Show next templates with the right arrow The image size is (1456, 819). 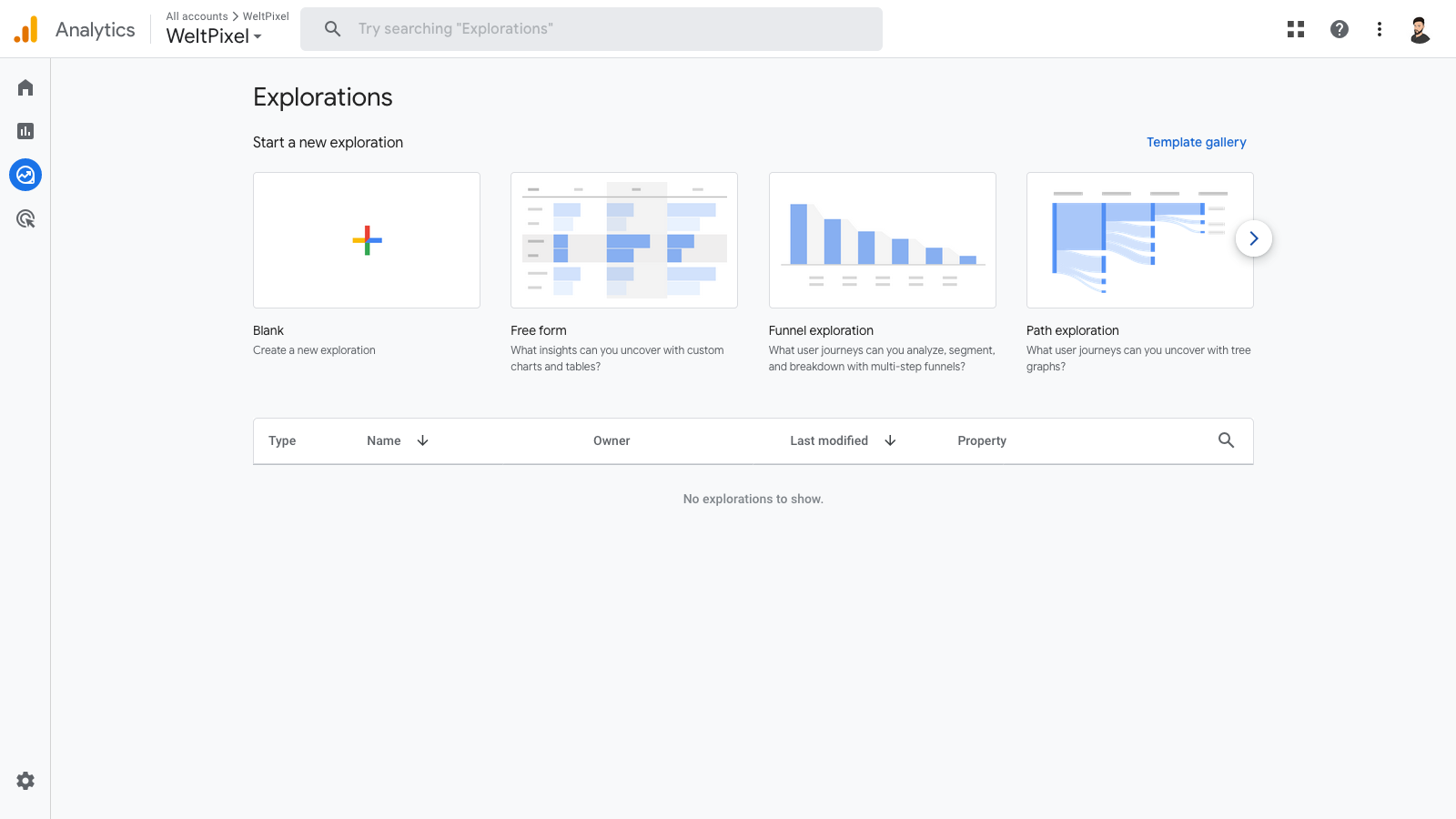tap(1254, 238)
